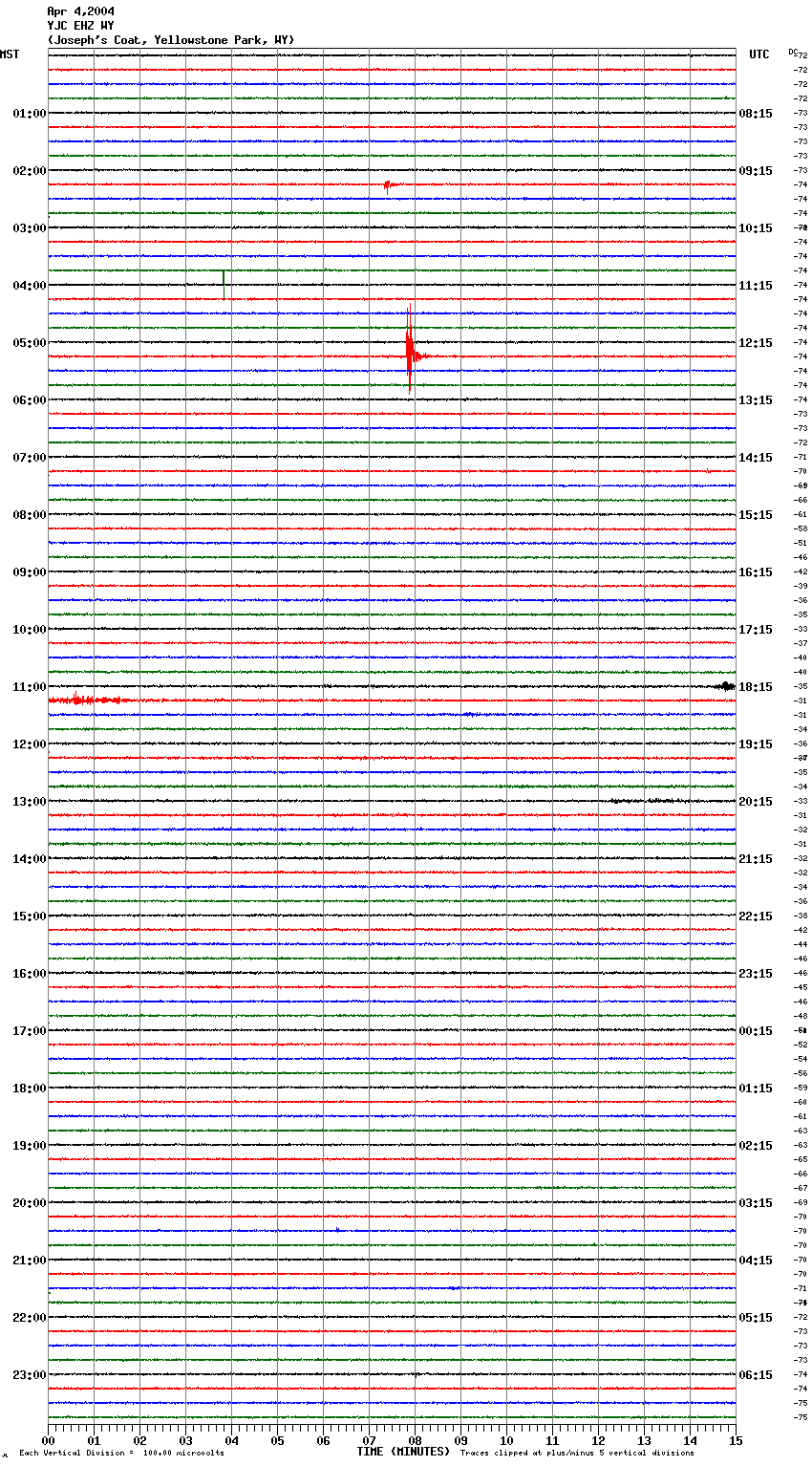Screen dimensions: 812x1466
Task: Select the MST column header
Action: 10,54
